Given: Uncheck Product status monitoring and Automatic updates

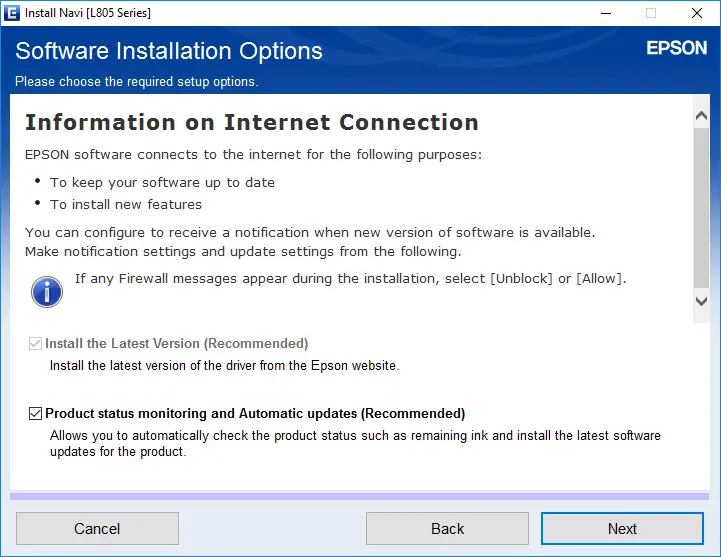Looking at the screenshot, I should pos(36,414).
